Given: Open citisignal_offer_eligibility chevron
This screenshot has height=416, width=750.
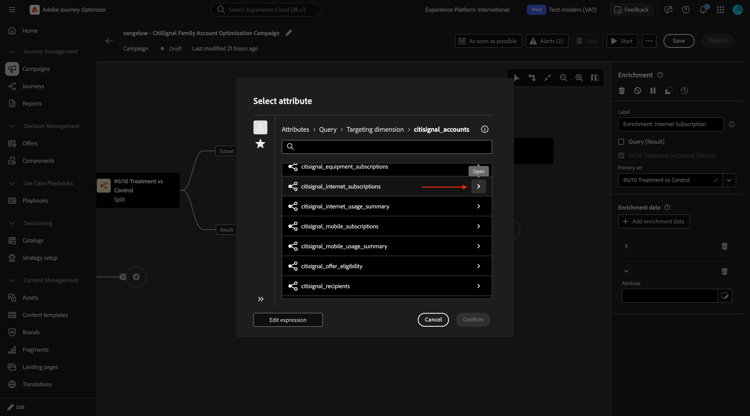Looking at the screenshot, I should pyautogui.click(x=478, y=266).
